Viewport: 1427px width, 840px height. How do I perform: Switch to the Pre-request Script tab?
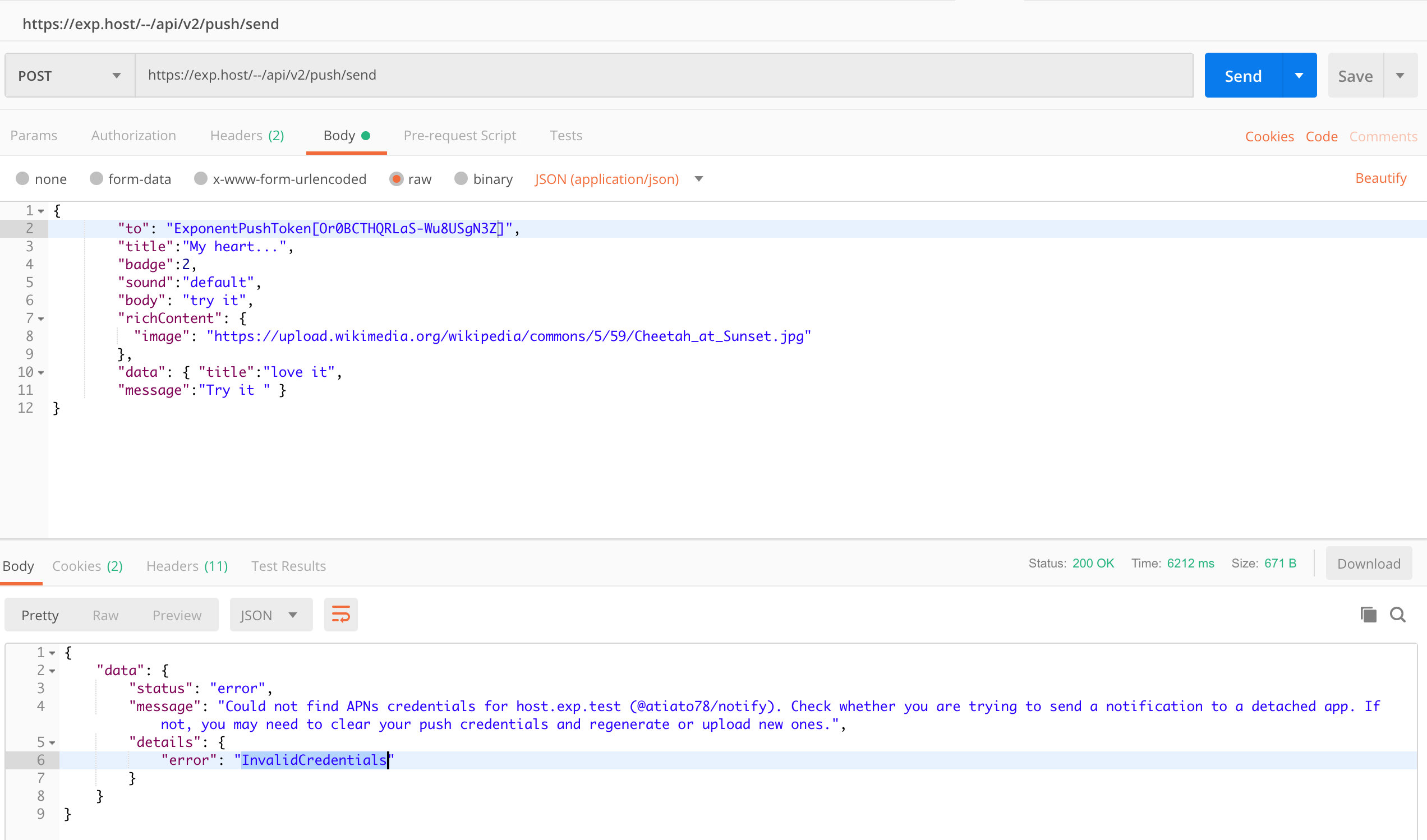460,135
